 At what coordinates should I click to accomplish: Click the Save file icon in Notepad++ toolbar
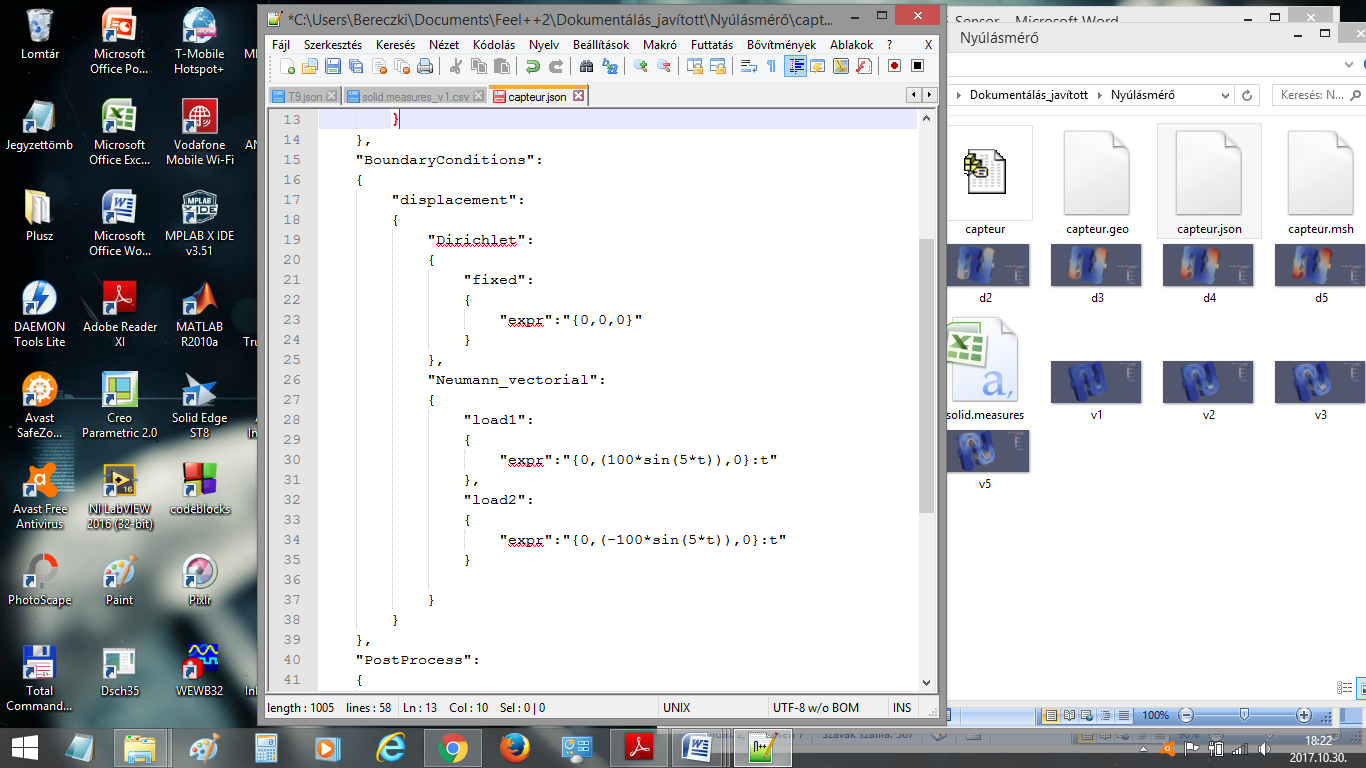[x=332, y=67]
